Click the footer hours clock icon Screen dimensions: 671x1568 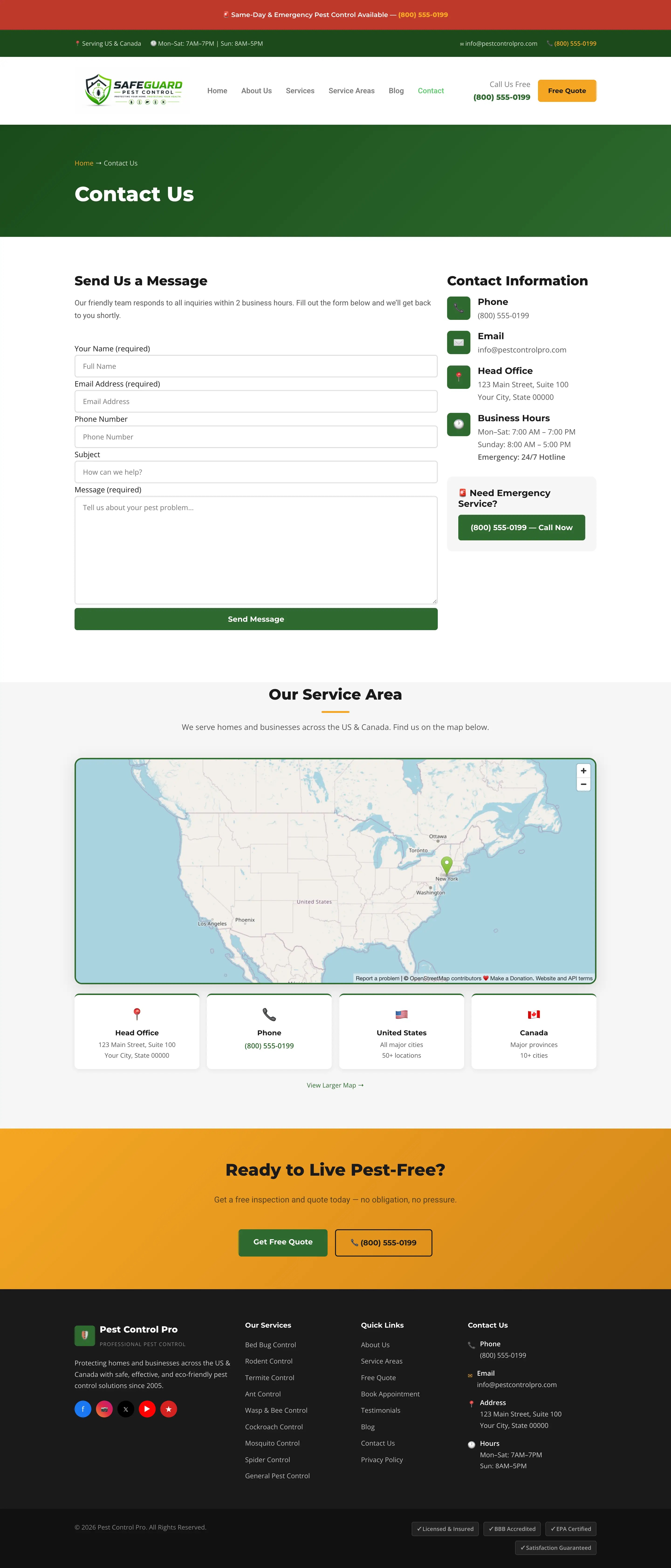[472, 1444]
